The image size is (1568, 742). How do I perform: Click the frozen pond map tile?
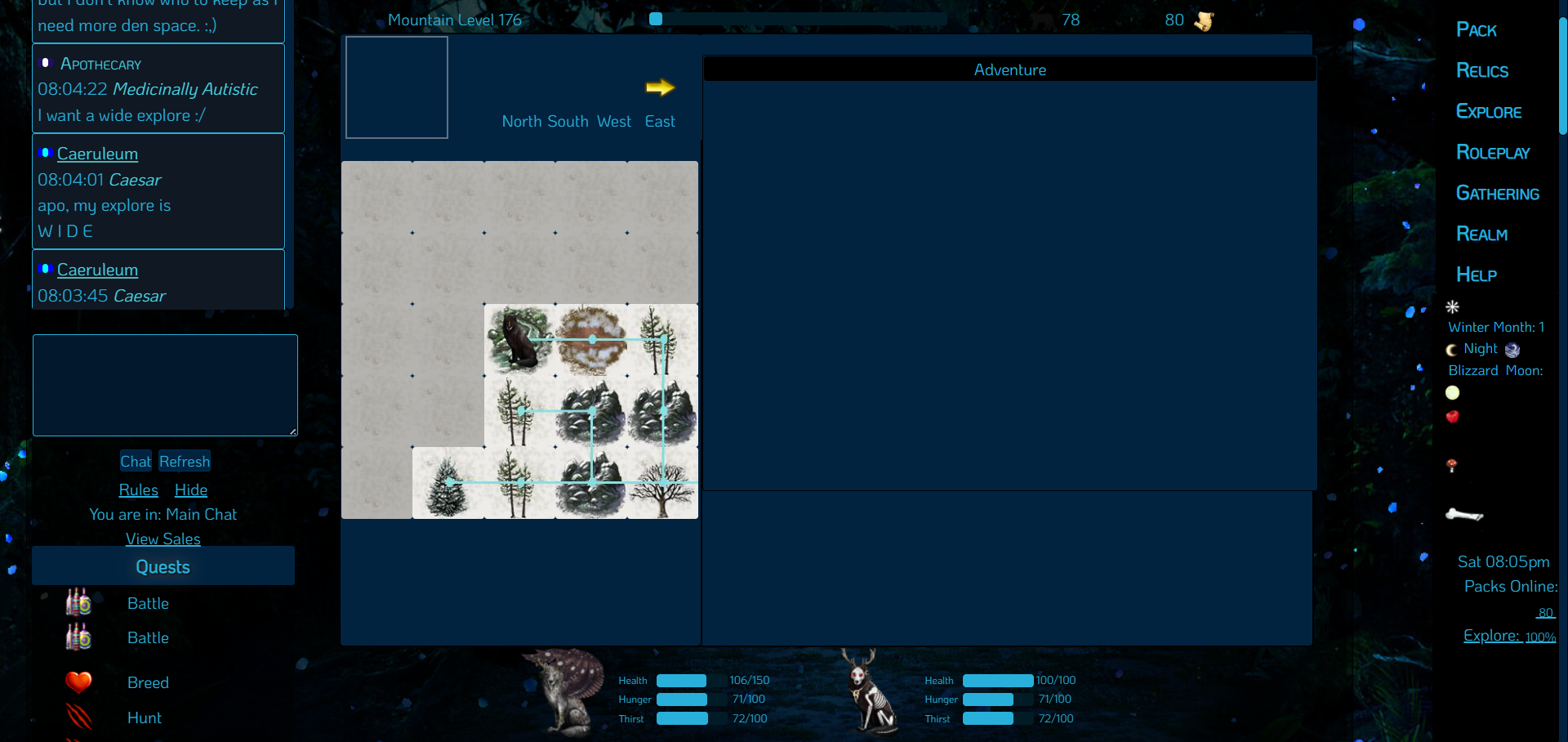click(x=591, y=340)
